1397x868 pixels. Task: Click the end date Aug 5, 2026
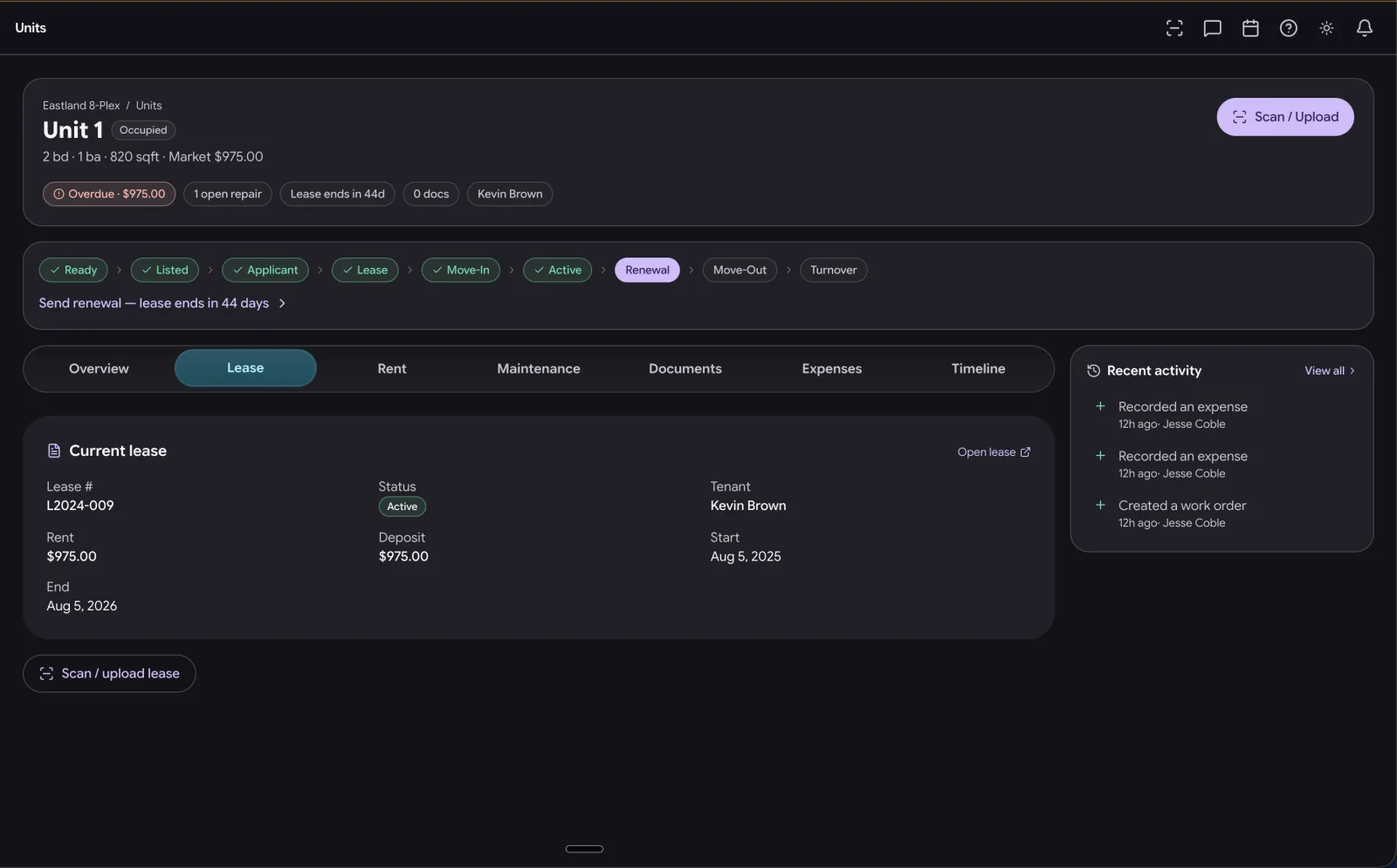pos(82,606)
